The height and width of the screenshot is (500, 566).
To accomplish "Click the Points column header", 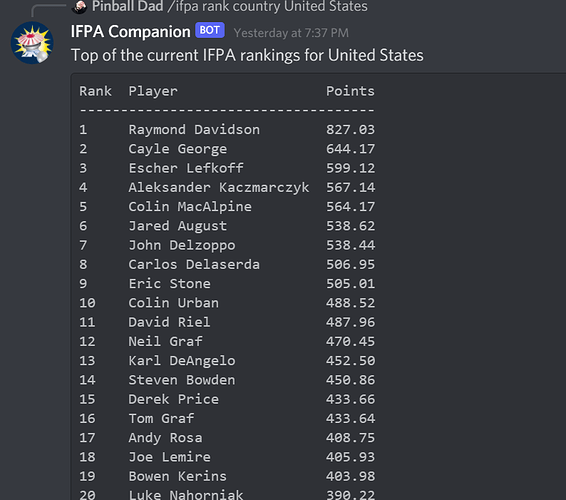I will pos(350,91).
